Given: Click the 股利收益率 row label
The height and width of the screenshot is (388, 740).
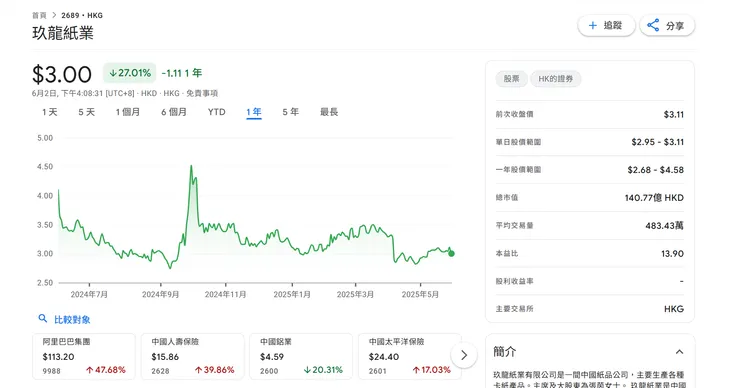Looking at the screenshot, I should pyautogui.click(x=514, y=281).
